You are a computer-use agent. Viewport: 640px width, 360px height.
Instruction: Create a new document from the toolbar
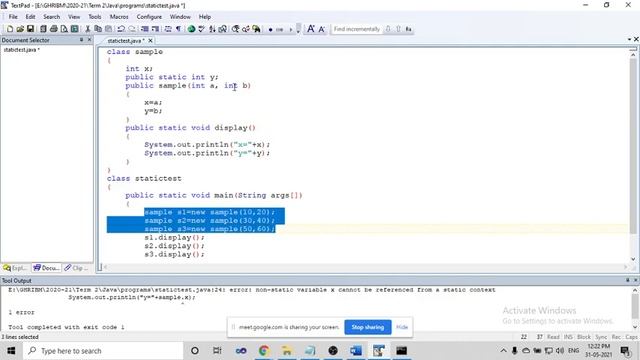pyautogui.click(x=10, y=29)
